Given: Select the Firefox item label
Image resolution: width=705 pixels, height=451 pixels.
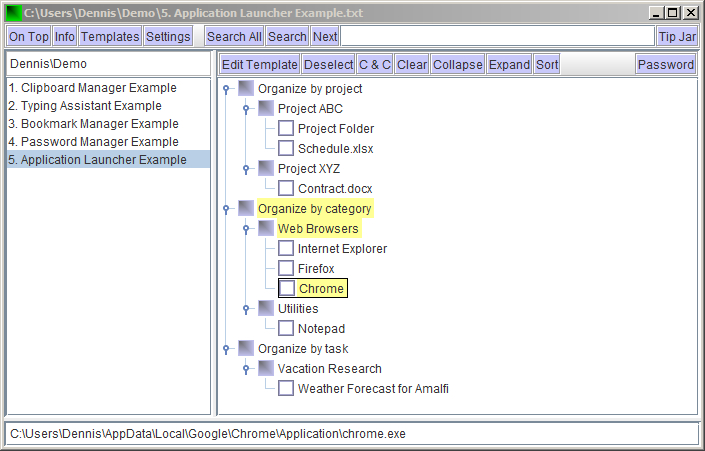Looking at the screenshot, I should tap(316, 268).
